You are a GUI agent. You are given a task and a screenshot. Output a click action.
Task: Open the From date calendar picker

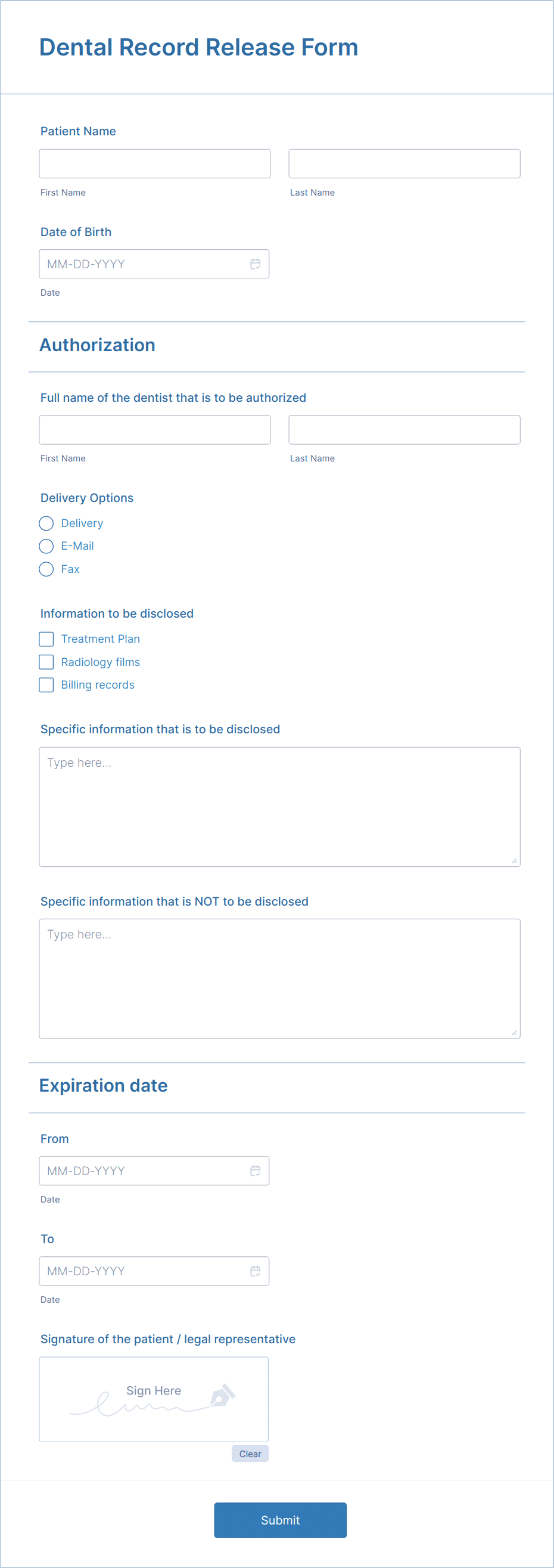[x=255, y=1170]
